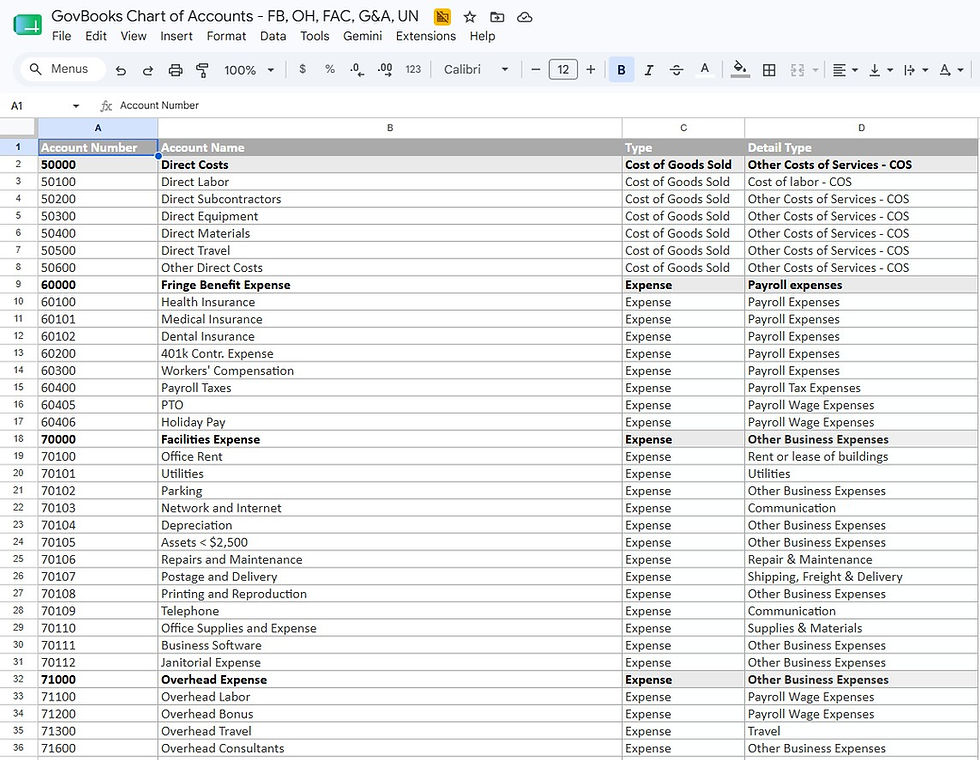Image resolution: width=980 pixels, height=760 pixels.
Task: Click the Print icon
Action: [x=176, y=70]
